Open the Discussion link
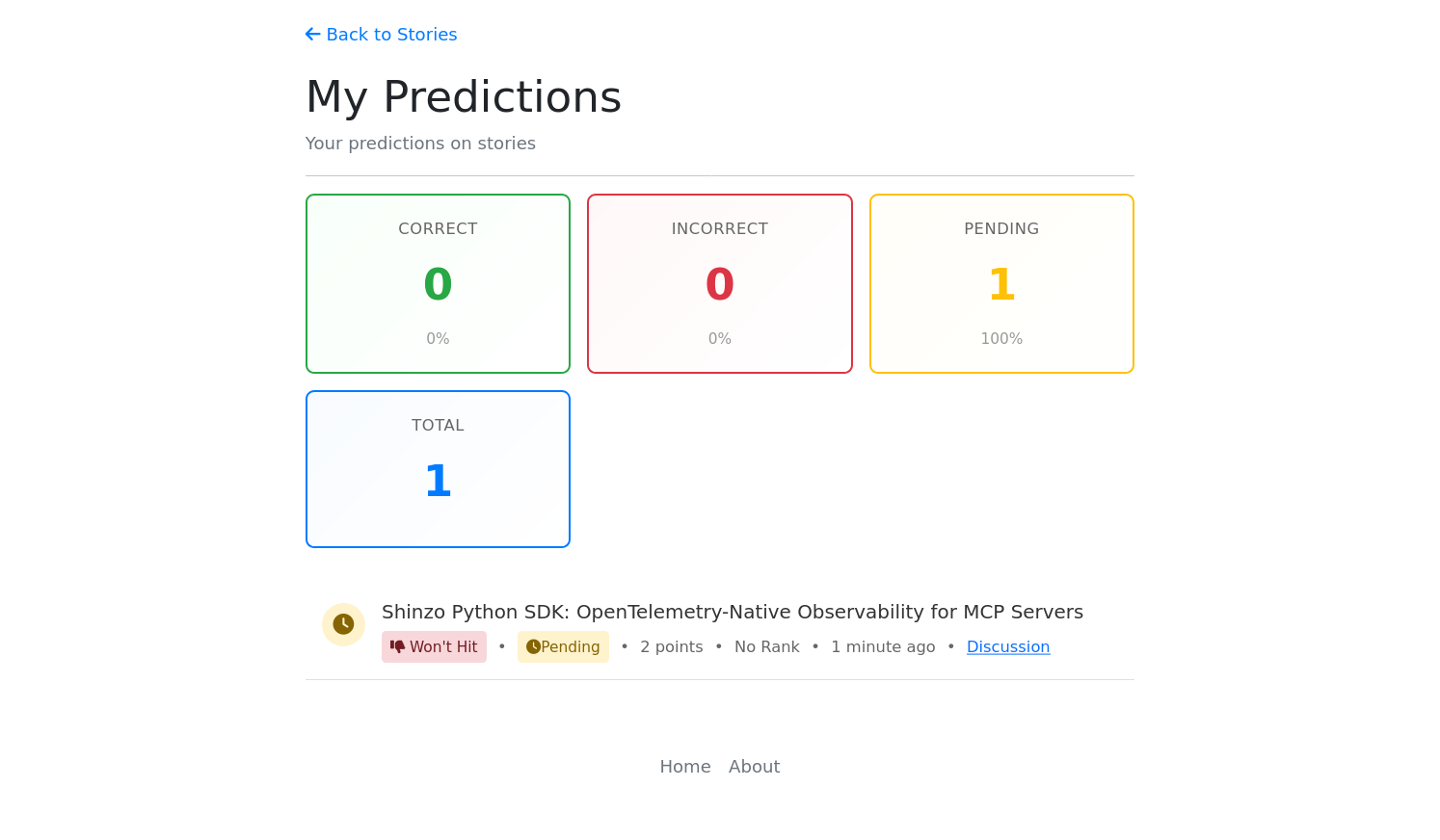The image size is (1440, 840). click(1007, 646)
